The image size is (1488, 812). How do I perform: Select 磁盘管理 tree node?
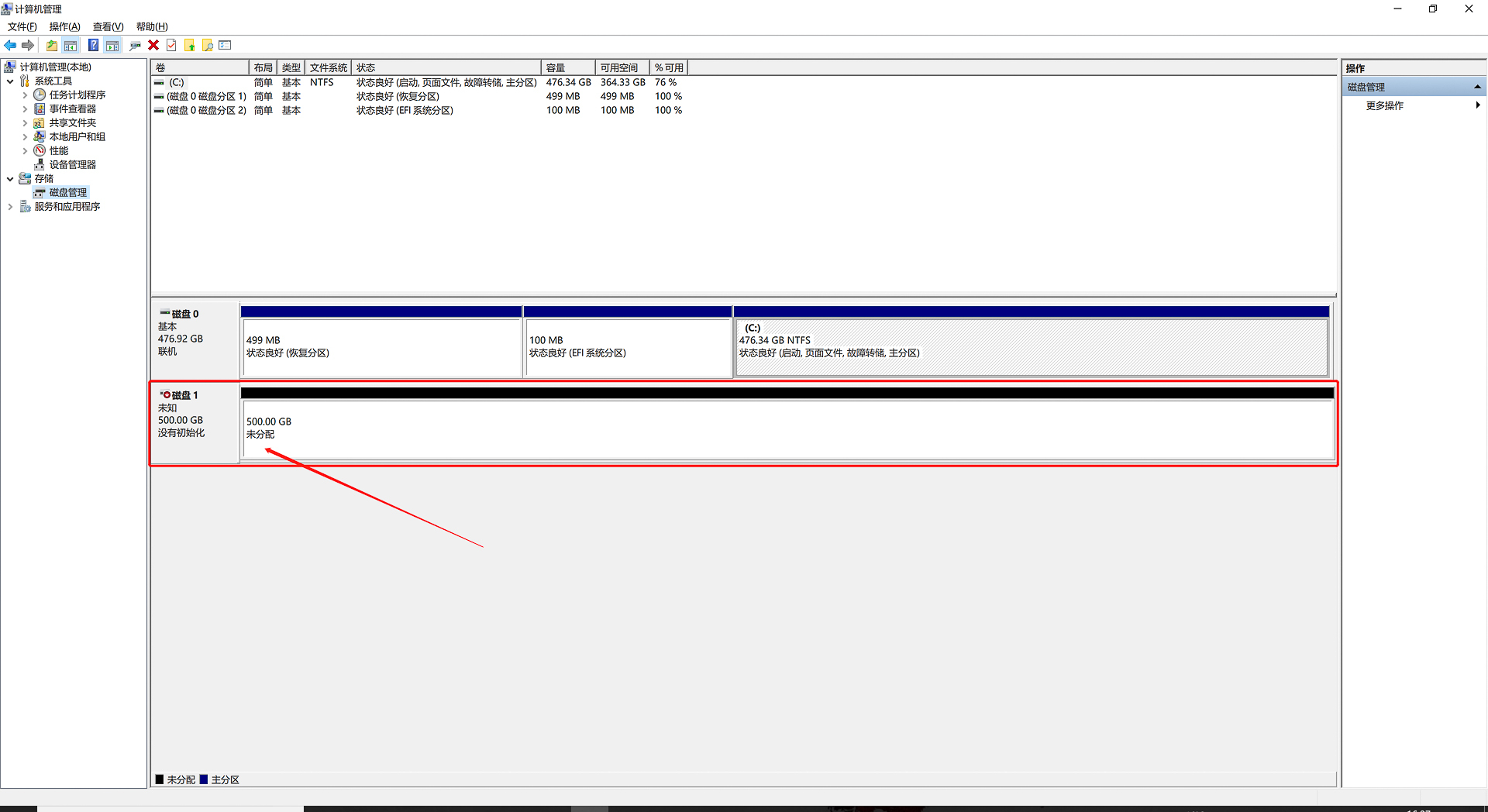point(68,193)
